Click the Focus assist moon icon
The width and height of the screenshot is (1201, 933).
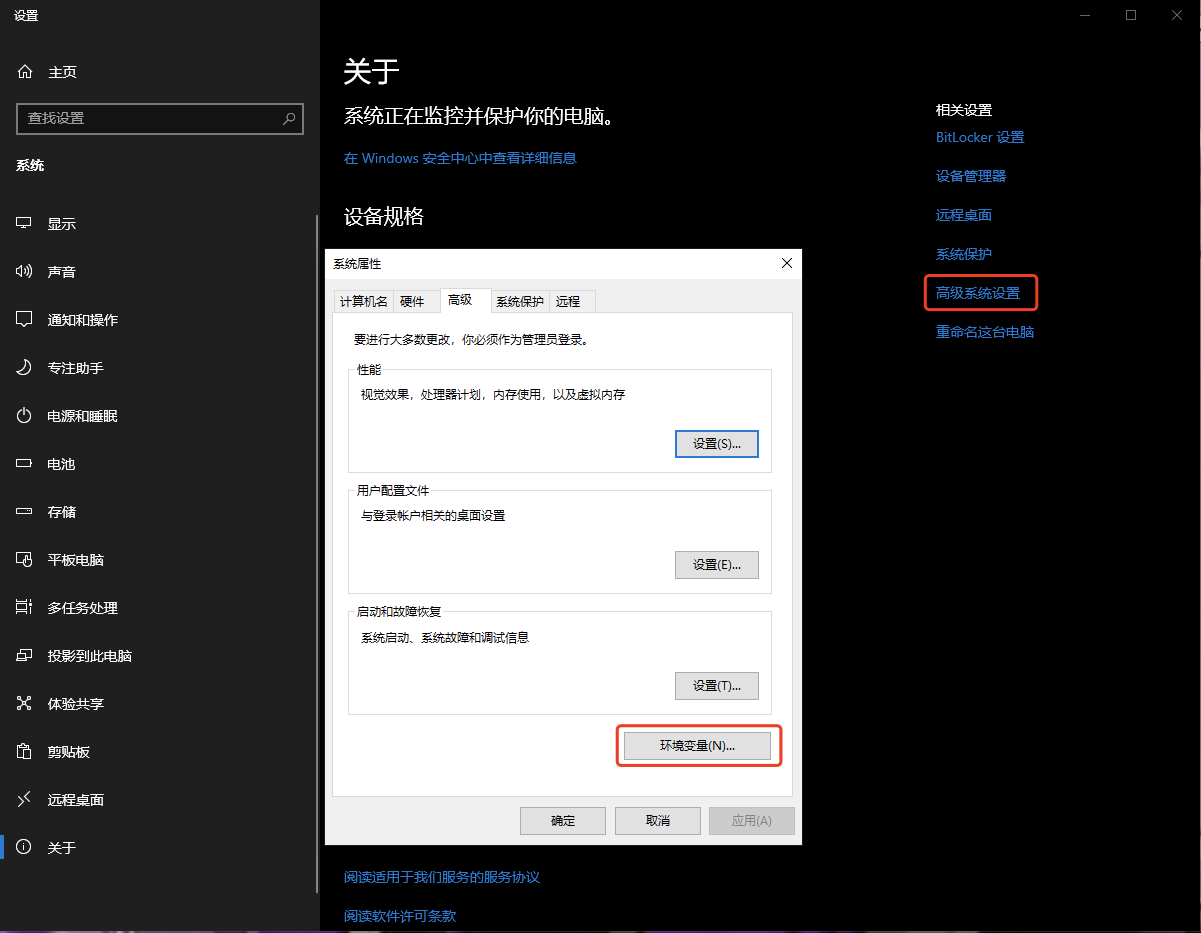pos(25,368)
